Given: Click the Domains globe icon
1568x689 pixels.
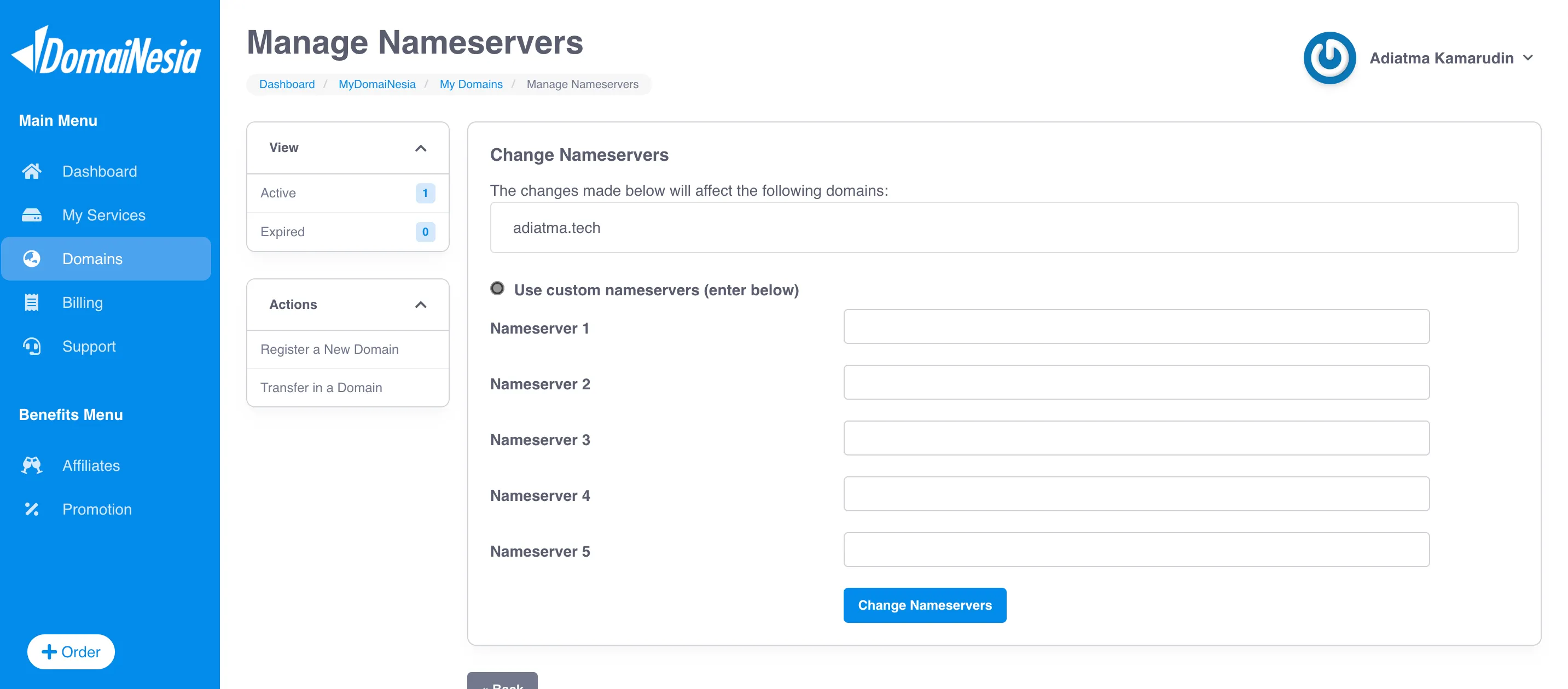Looking at the screenshot, I should pos(32,259).
